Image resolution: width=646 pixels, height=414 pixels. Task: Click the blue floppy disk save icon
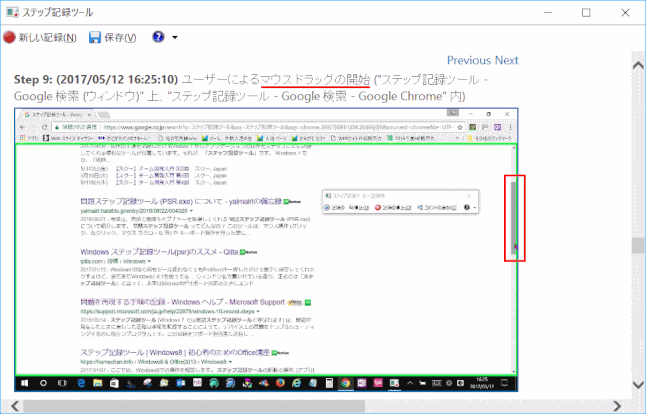pos(95,37)
